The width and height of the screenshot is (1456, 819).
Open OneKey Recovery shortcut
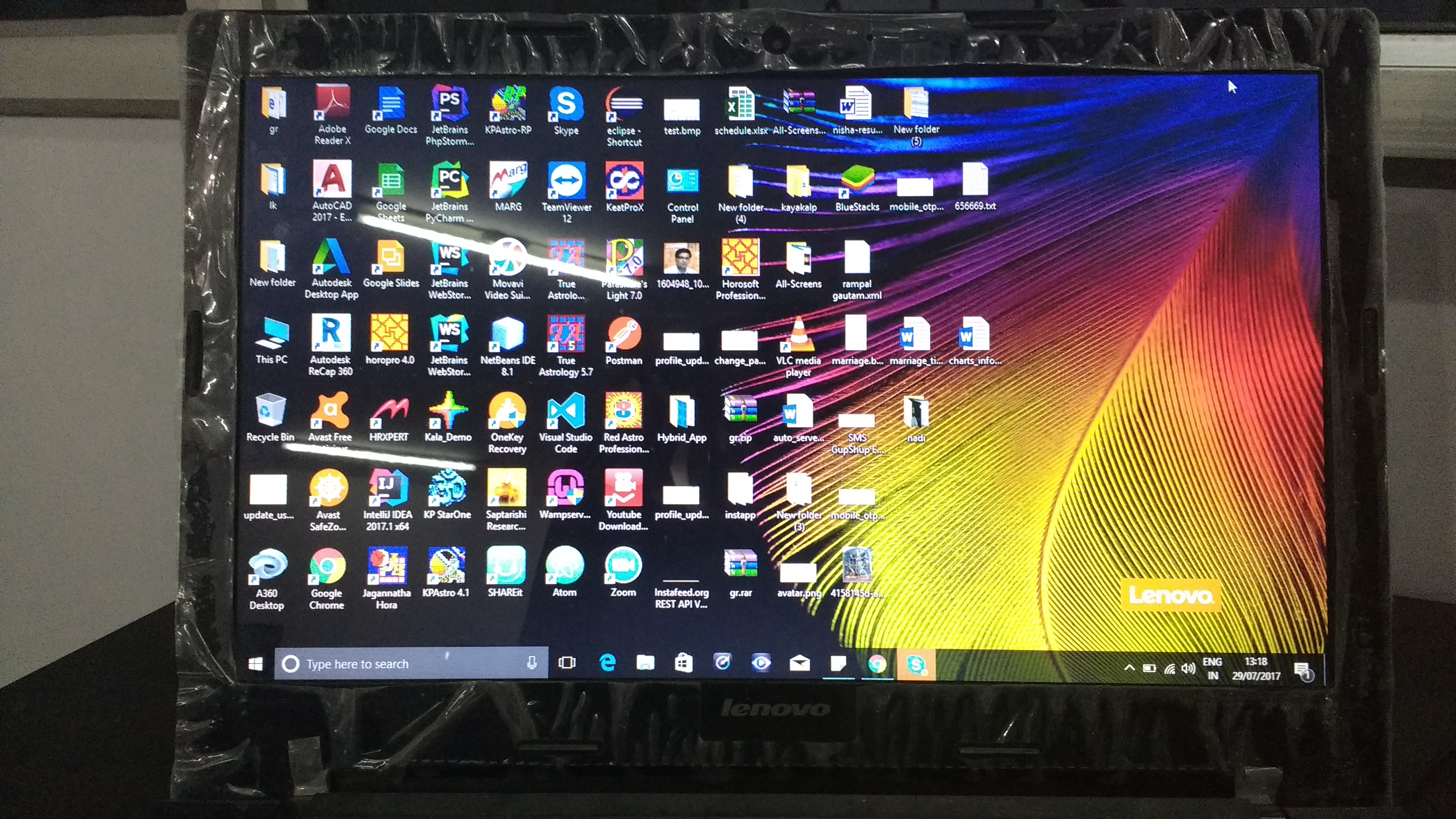tap(507, 423)
